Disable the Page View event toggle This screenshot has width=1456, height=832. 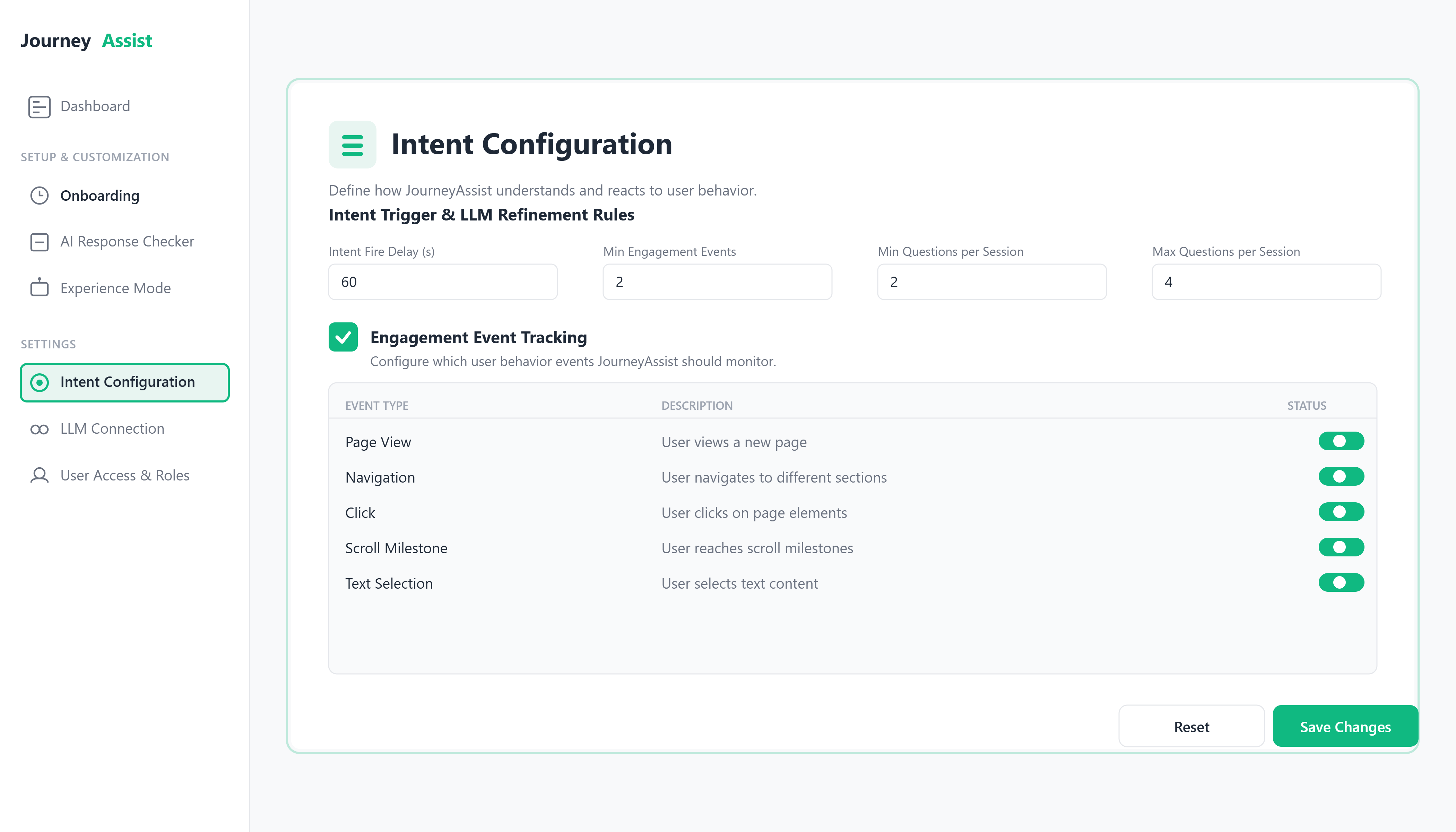pos(1341,441)
